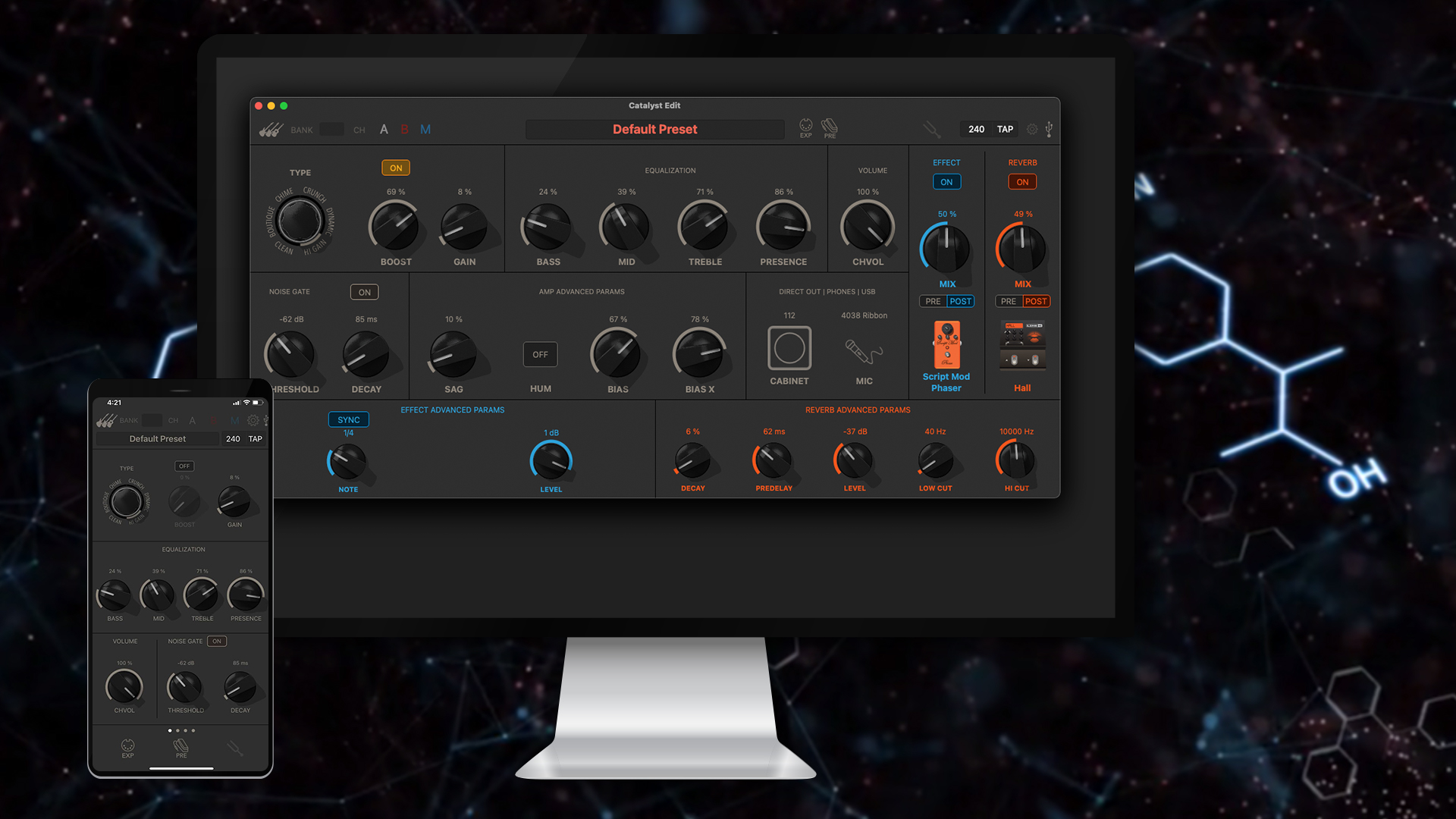Click the effect LEVEL knob
This screenshot has height=819, width=1456.
(x=551, y=460)
